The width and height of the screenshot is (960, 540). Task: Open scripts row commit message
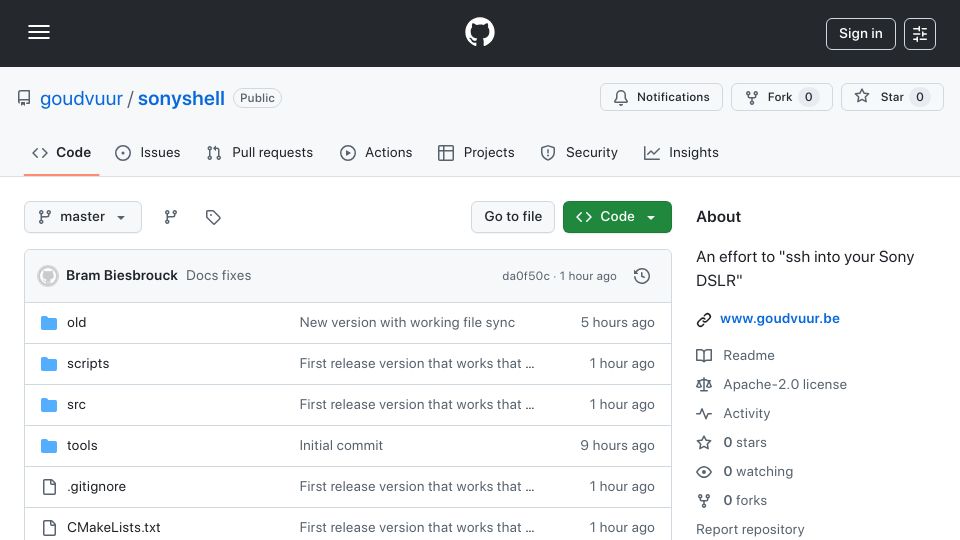click(x=417, y=364)
